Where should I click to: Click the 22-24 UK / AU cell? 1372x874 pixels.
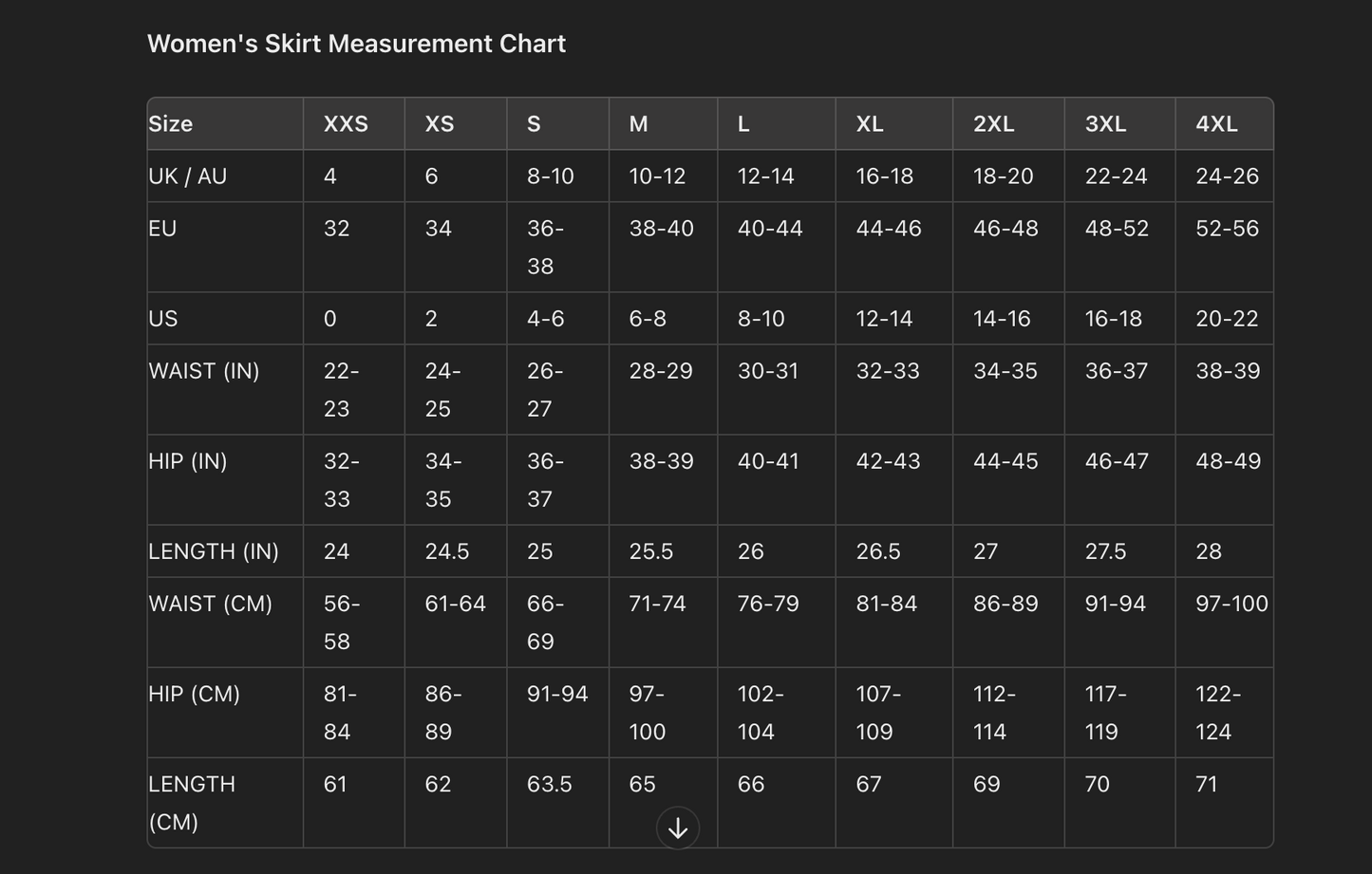coord(1116,177)
